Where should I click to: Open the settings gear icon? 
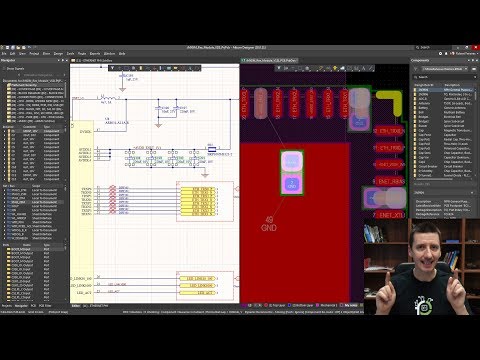point(440,54)
